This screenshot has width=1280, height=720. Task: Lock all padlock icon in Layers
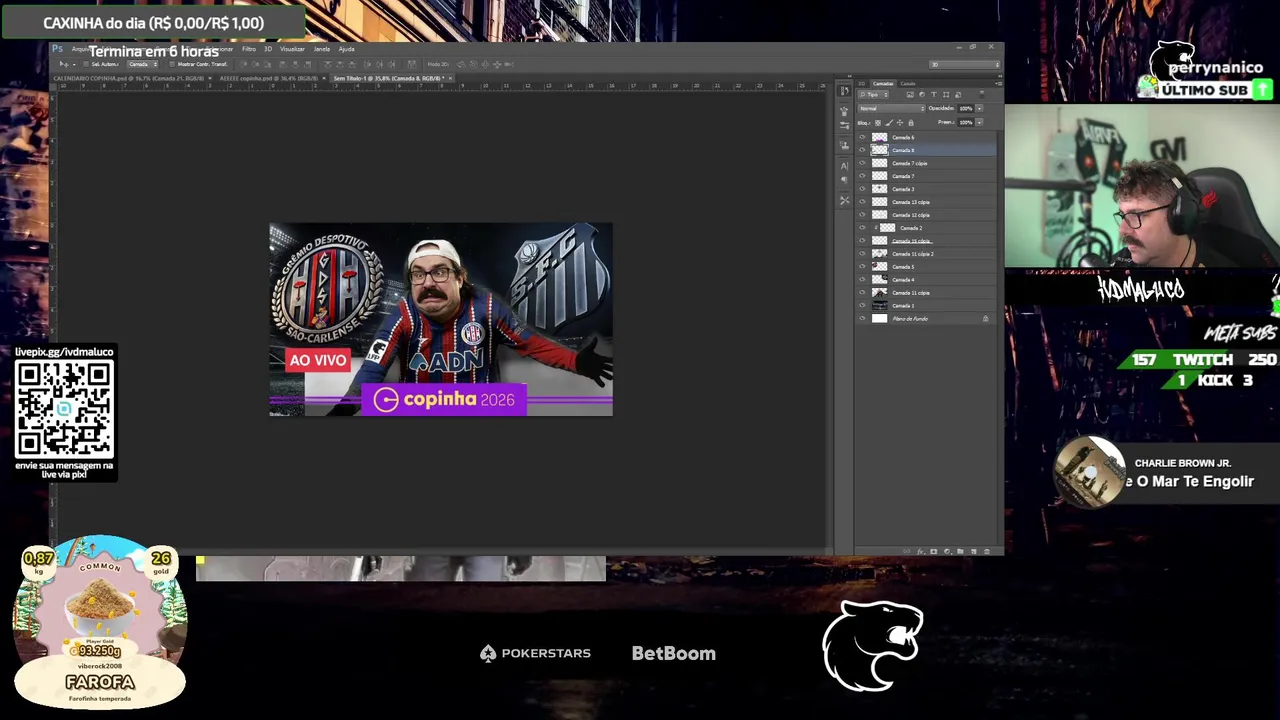point(911,122)
